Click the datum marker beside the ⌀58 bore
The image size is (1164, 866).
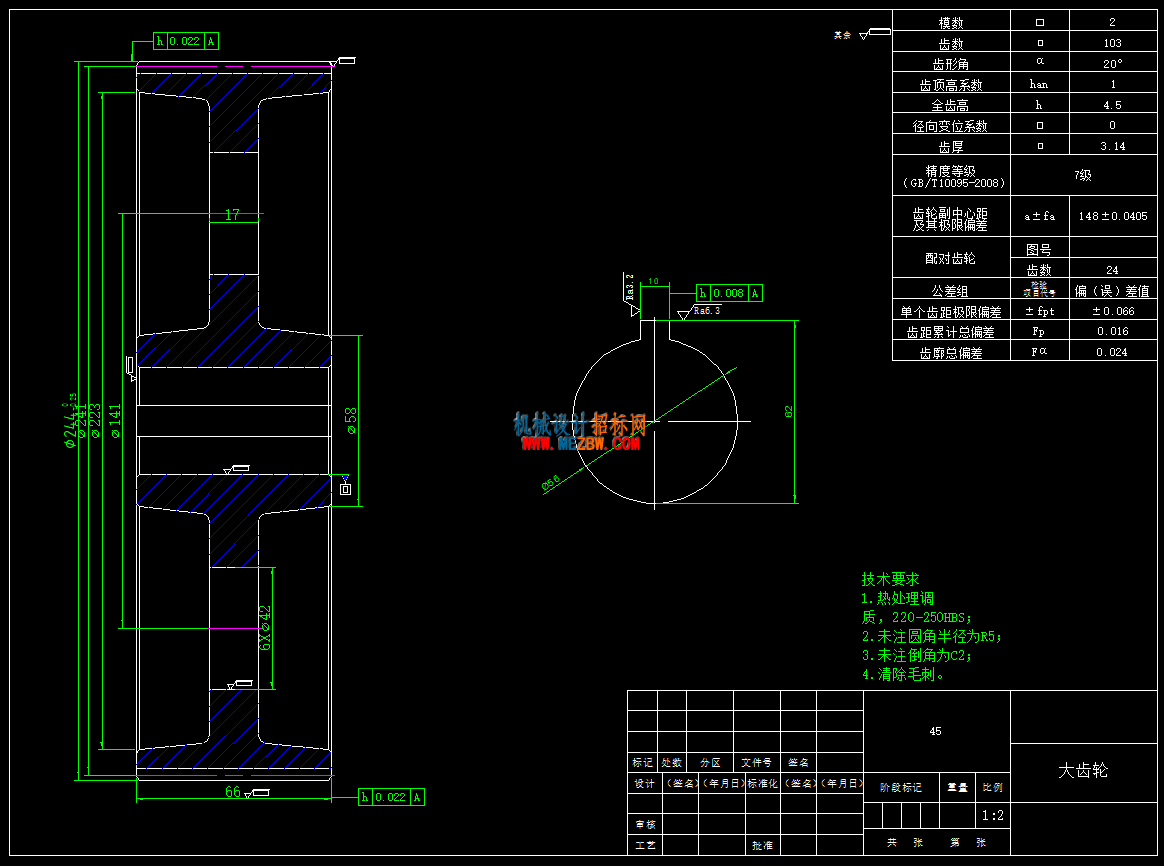pyautogui.click(x=345, y=485)
